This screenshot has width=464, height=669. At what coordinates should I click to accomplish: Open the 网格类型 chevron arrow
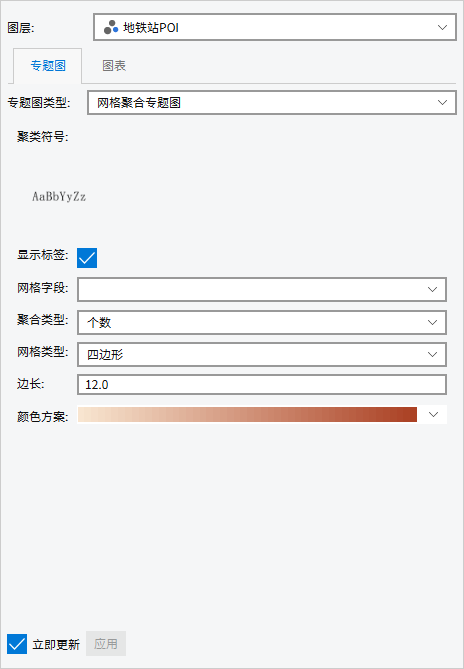432,355
